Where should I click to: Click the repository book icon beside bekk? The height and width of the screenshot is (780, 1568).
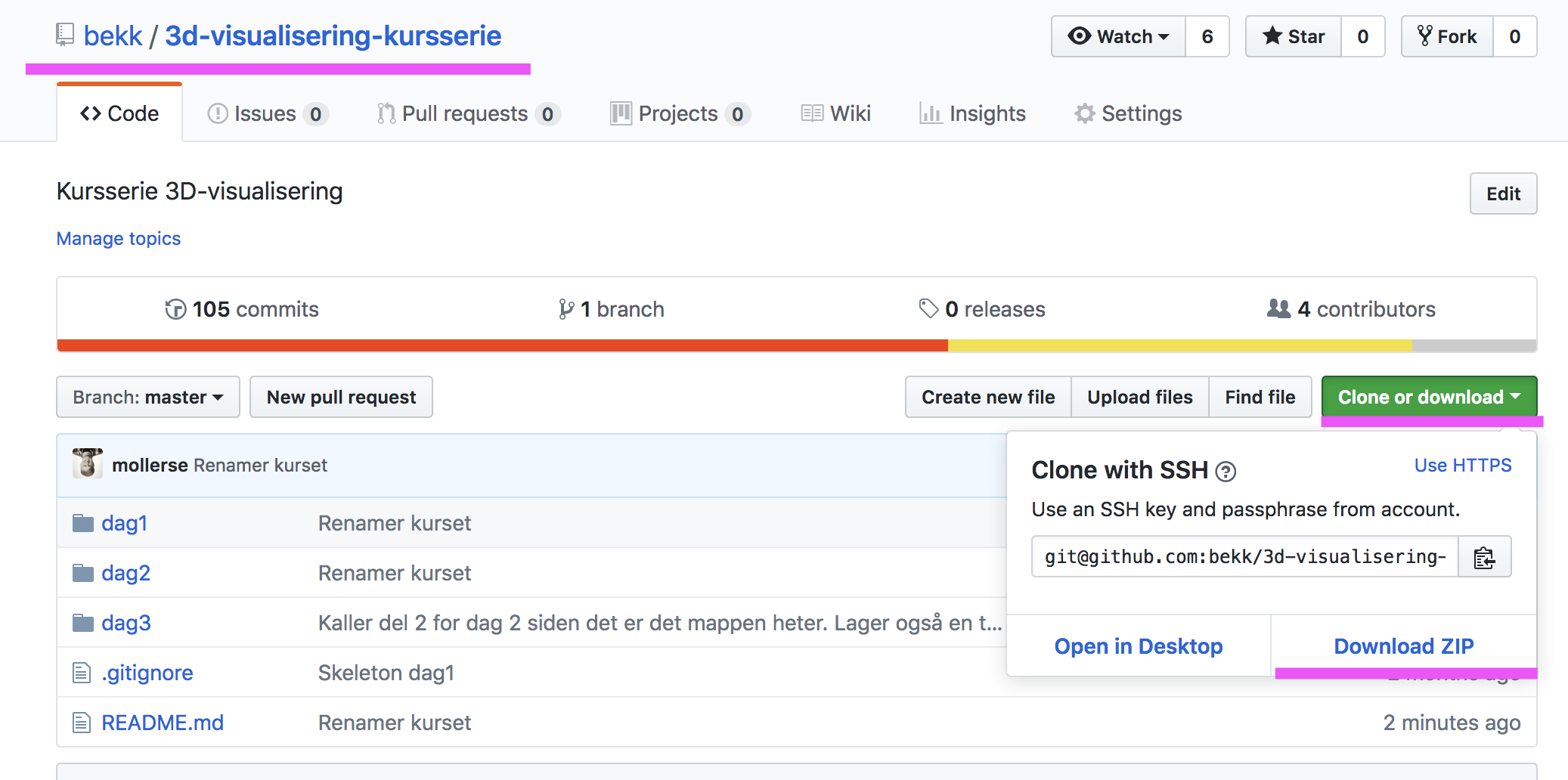point(65,35)
